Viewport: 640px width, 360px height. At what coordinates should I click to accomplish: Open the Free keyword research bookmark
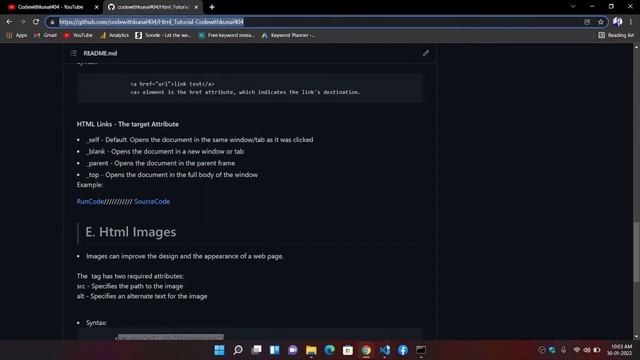click(226, 36)
